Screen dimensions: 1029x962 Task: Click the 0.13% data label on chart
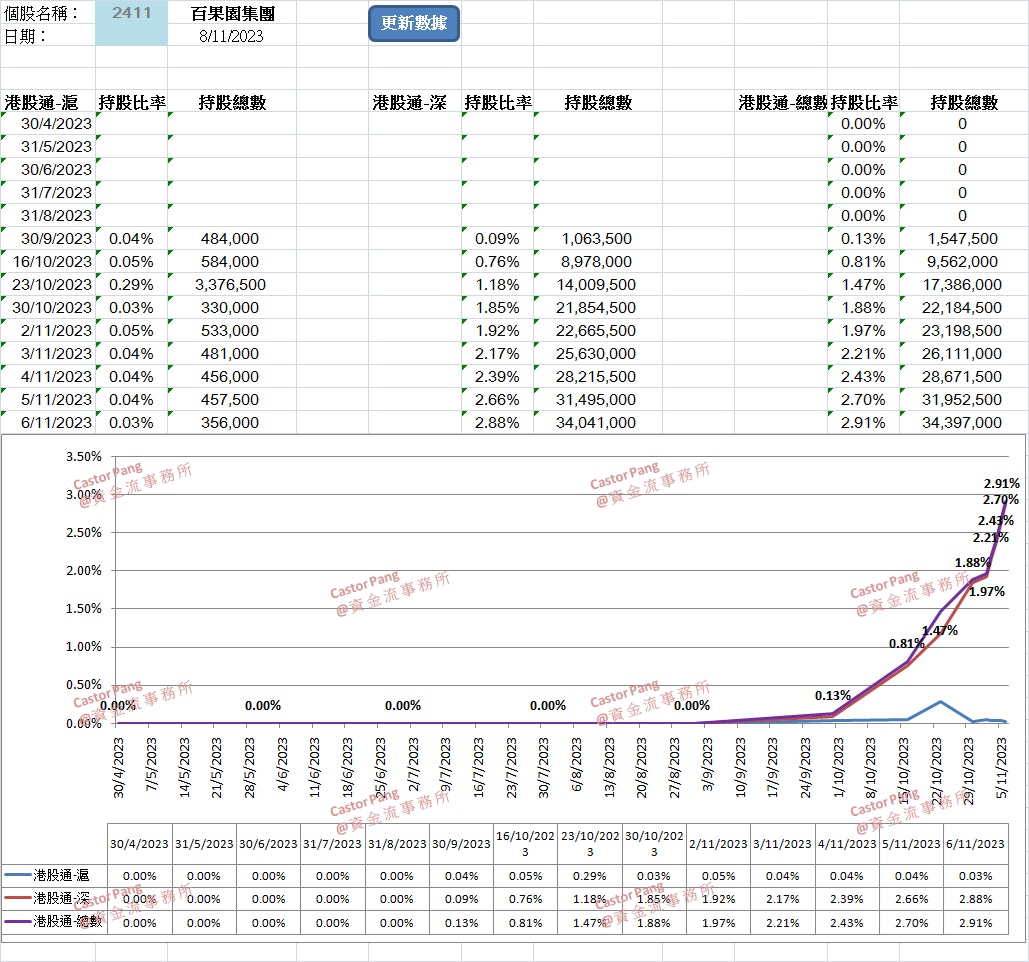tap(833, 695)
